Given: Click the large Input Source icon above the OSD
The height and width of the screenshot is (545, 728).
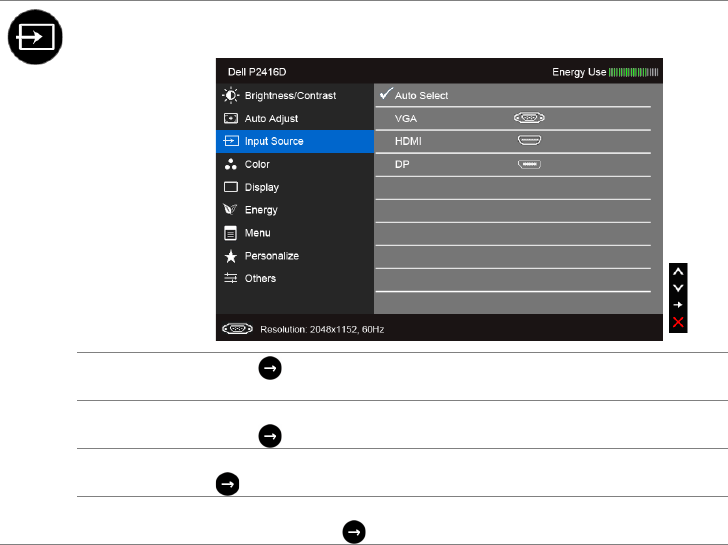Looking at the screenshot, I should (35, 37).
